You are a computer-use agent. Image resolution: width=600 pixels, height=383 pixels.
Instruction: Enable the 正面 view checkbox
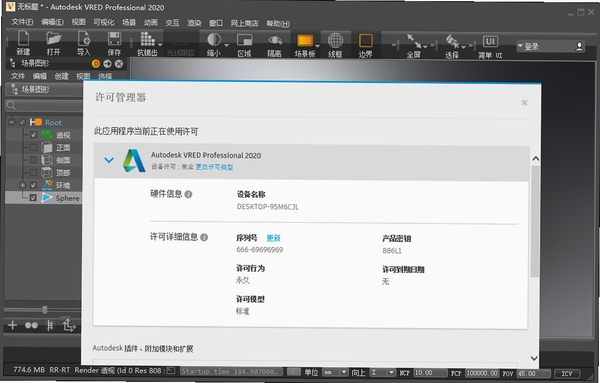coord(33,147)
